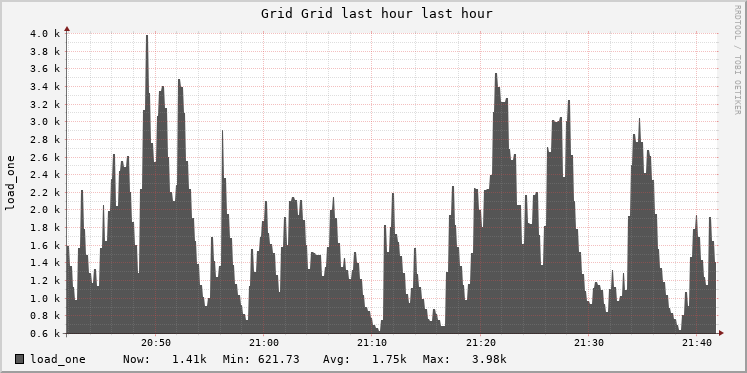Click the 0.6 k y-axis label

click(x=45, y=333)
